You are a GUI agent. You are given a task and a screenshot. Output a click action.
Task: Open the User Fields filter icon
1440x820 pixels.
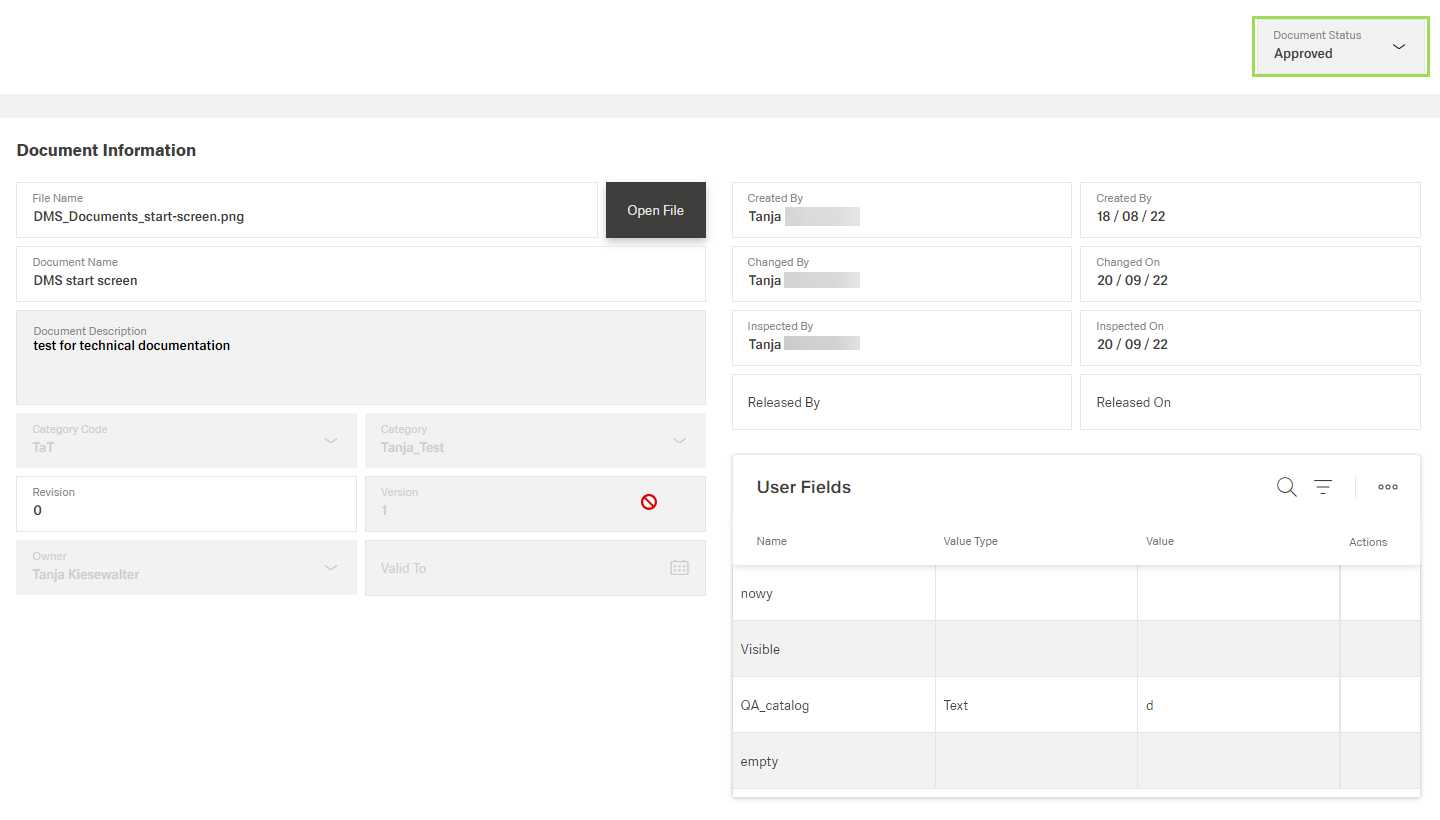1323,487
